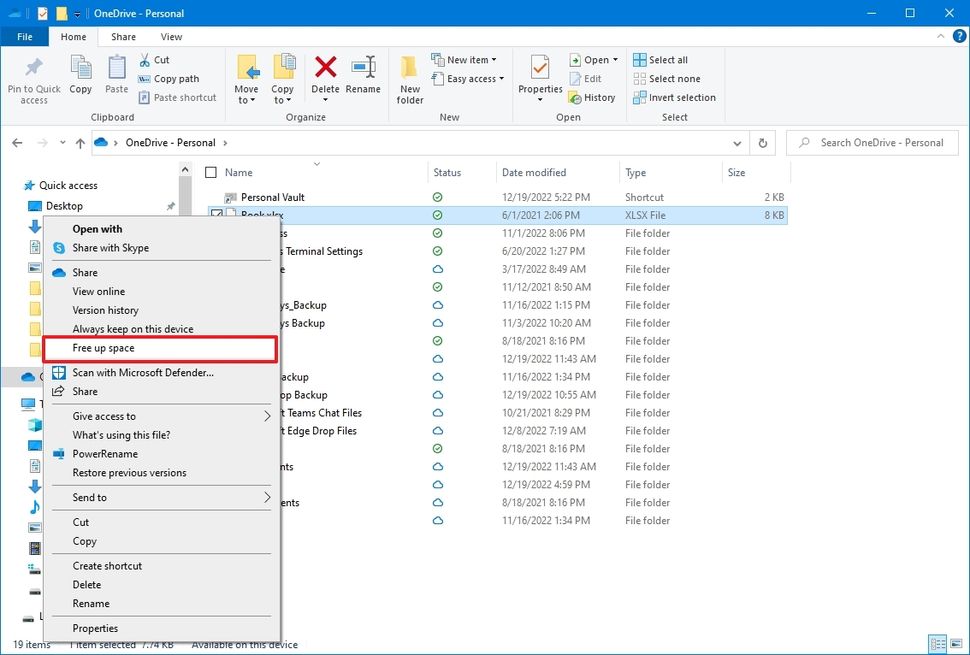This screenshot has height=655, width=970.
Task: Choose Version history from menu
Action: click(x=105, y=310)
